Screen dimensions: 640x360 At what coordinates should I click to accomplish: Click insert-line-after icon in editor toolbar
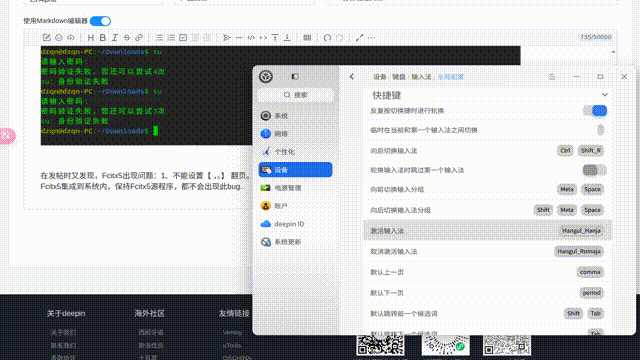(x=287, y=38)
